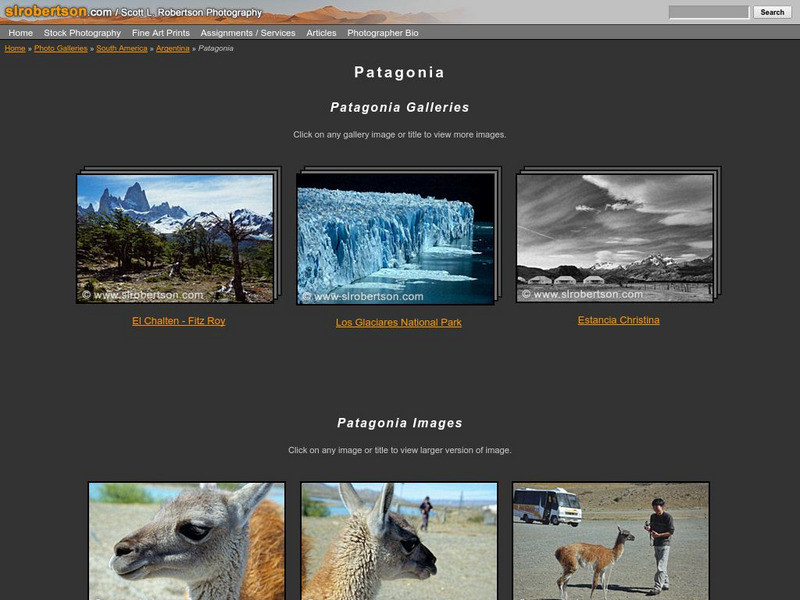Open the Stock Photography menu
The width and height of the screenshot is (800, 600).
point(82,33)
